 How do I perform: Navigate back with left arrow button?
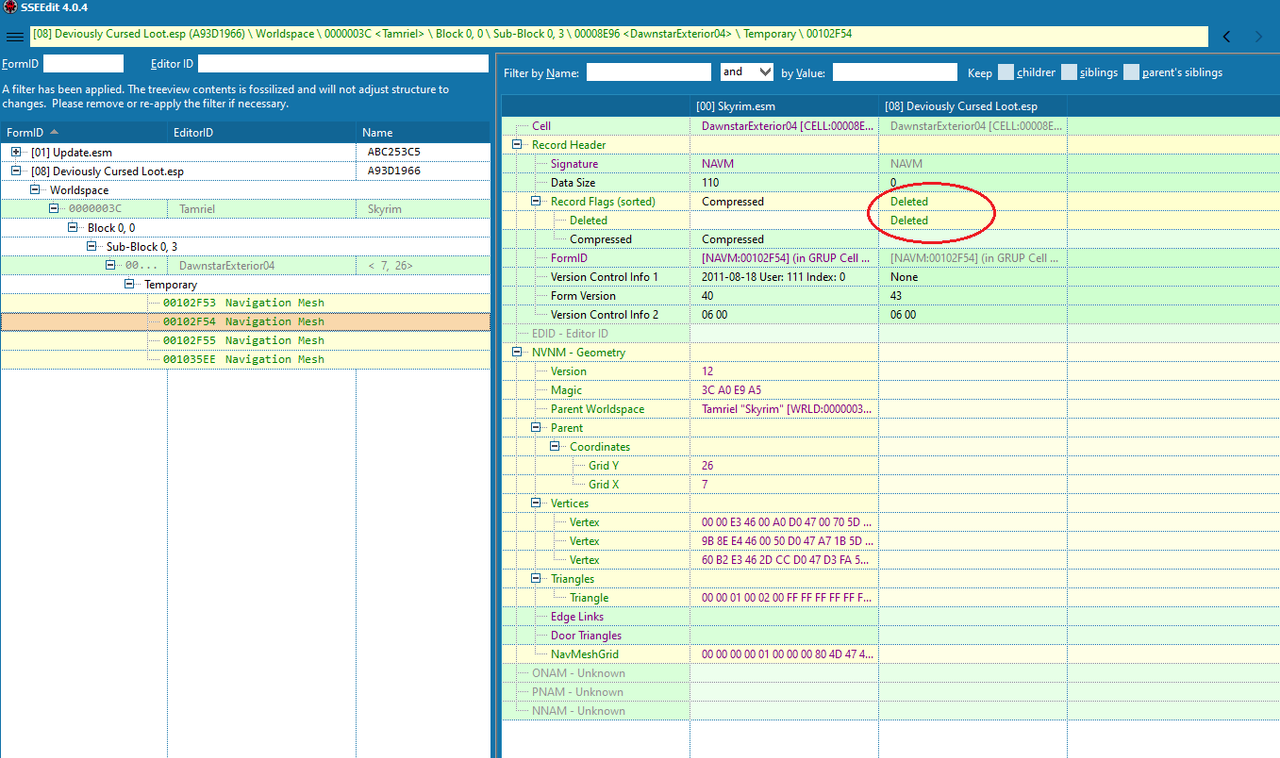tap(1227, 37)
